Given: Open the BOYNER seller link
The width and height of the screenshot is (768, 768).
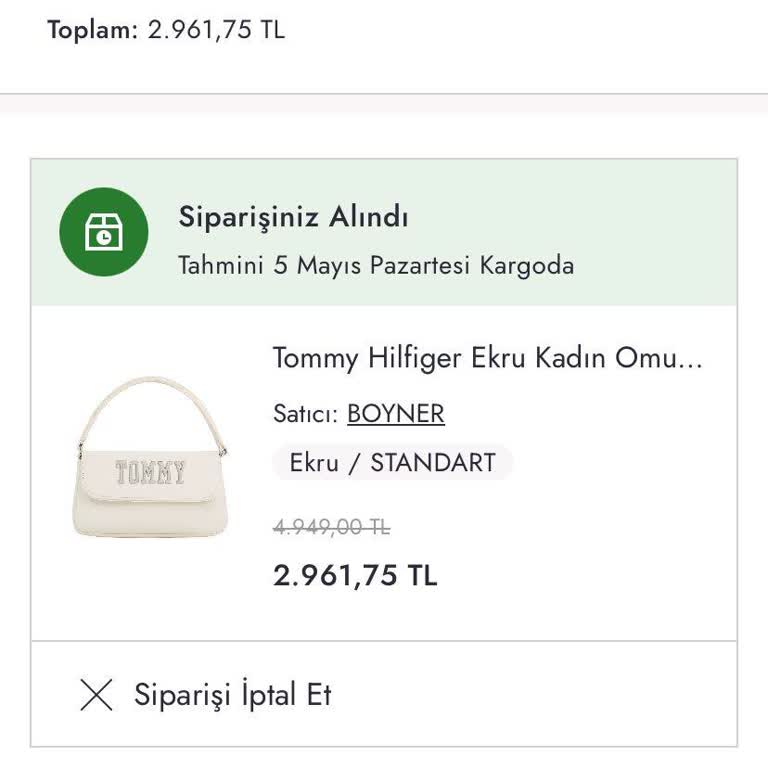Looking at the screenshot, I should (x=395, y=414).
